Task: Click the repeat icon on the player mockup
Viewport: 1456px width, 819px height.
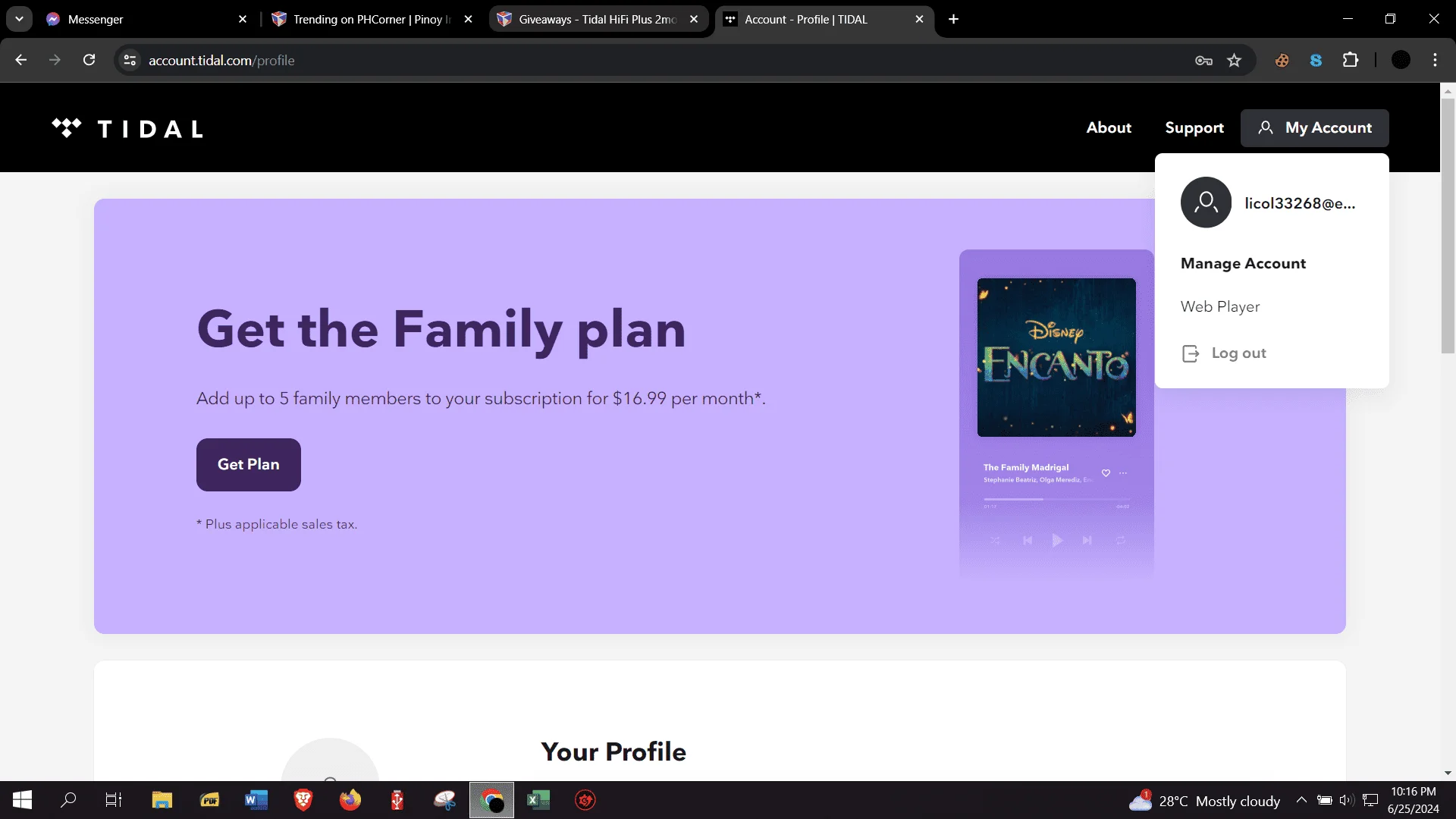Action: (x=1120, y=541)
